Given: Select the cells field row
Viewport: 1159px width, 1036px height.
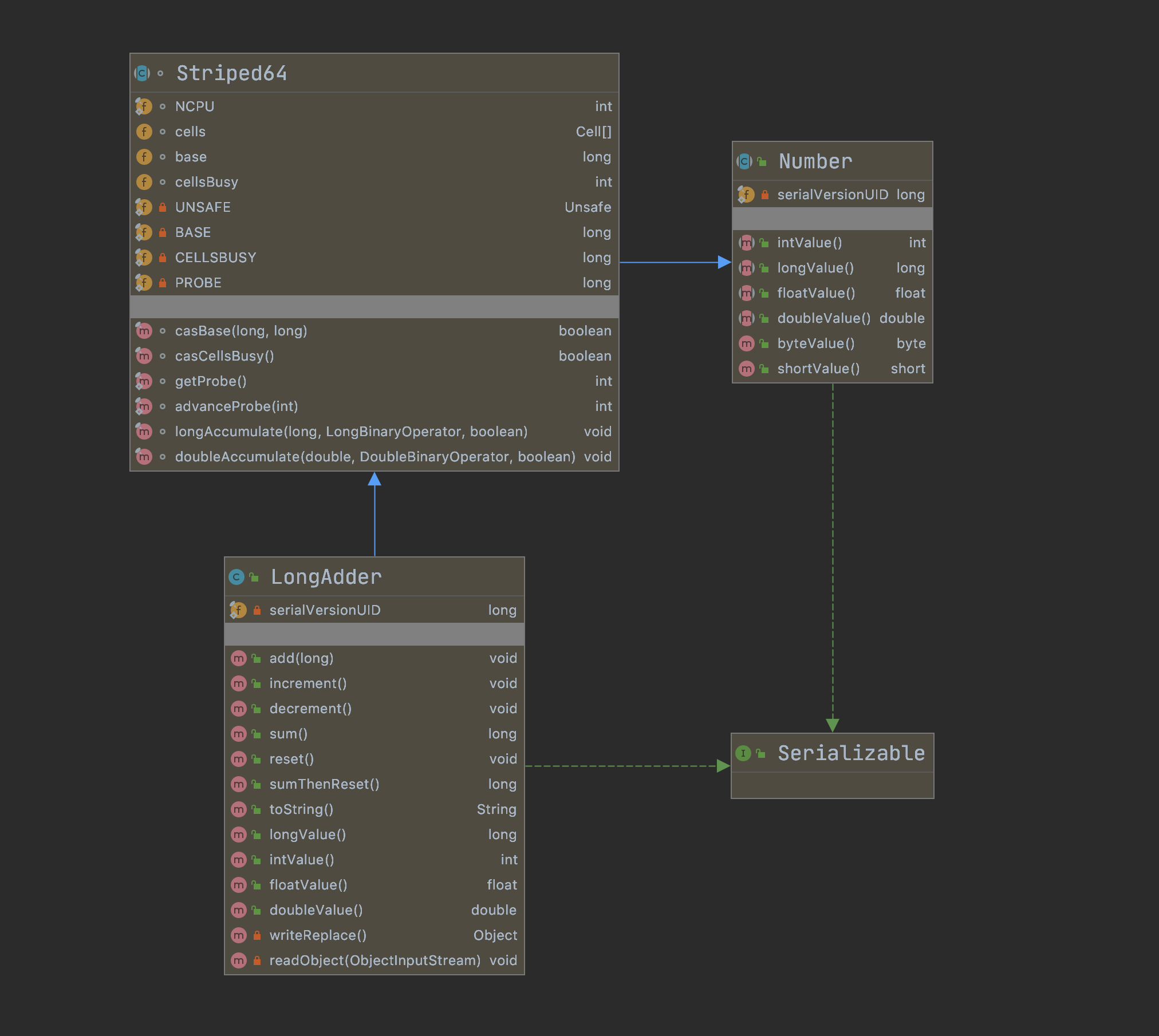Looking at the screenshot, I should pyautogui.click(x=190, y=132).
